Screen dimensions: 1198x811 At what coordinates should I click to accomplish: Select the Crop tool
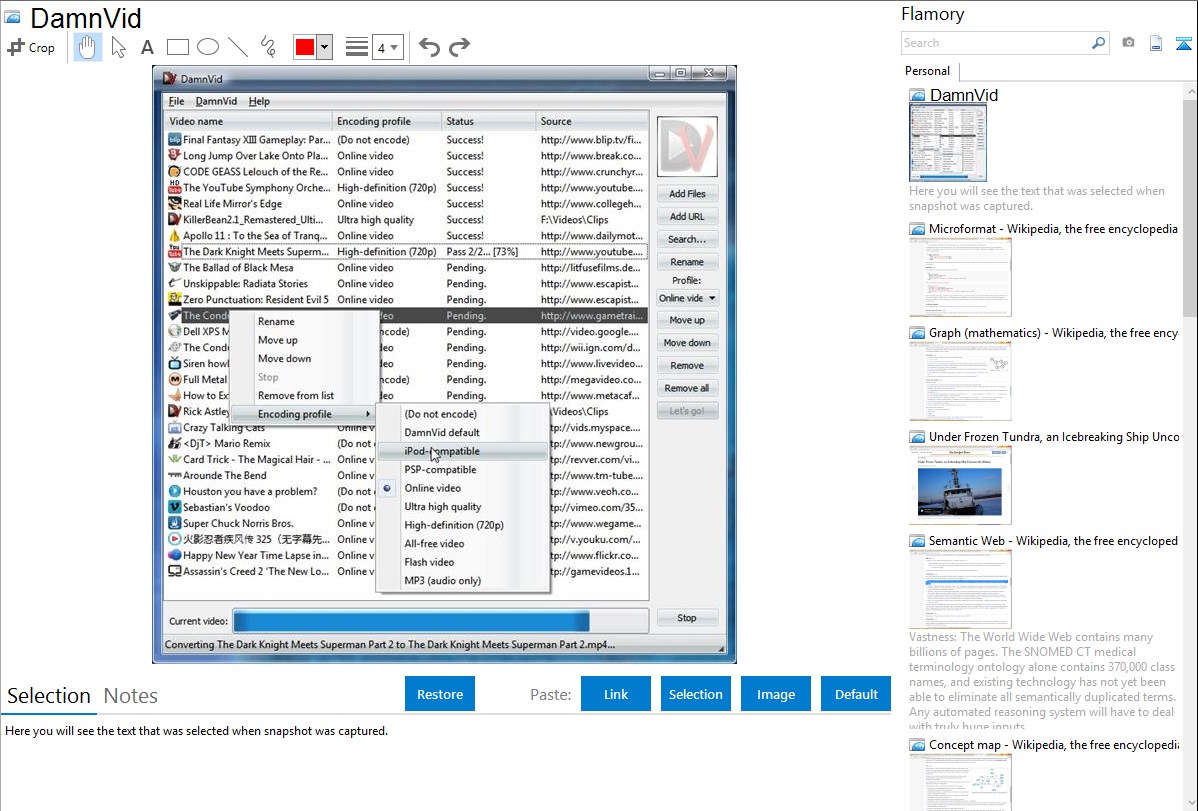click(31, 47)
